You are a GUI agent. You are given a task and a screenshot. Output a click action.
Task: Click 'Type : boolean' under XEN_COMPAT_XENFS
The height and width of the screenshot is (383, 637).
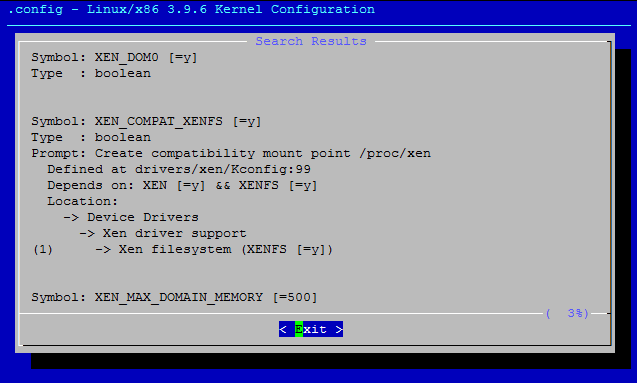click(x=91, y=137)
